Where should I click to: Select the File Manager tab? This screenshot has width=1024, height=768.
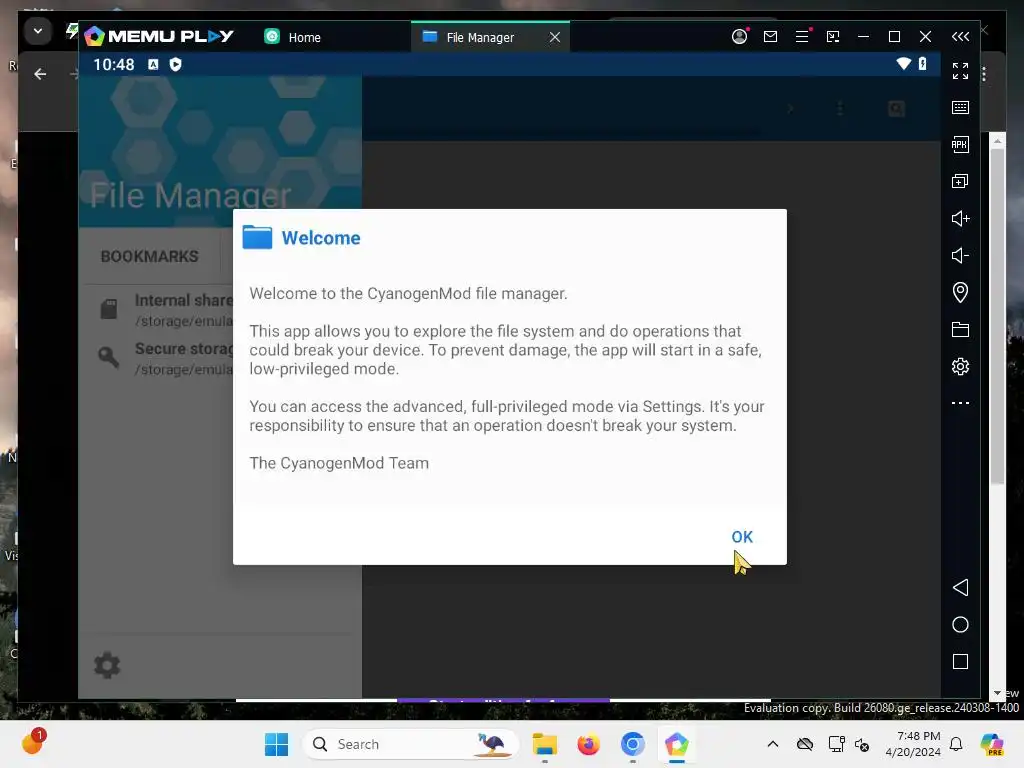(x=479, y=37)
